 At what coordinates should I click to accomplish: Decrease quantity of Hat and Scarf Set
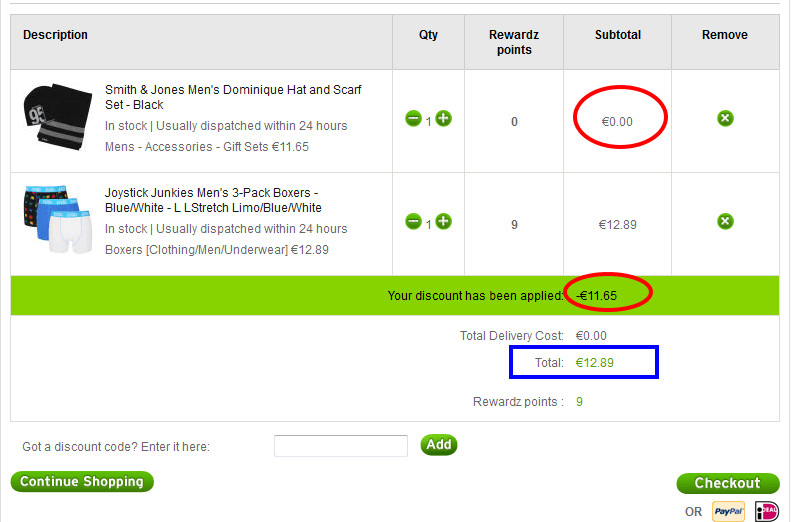(413, 118)
